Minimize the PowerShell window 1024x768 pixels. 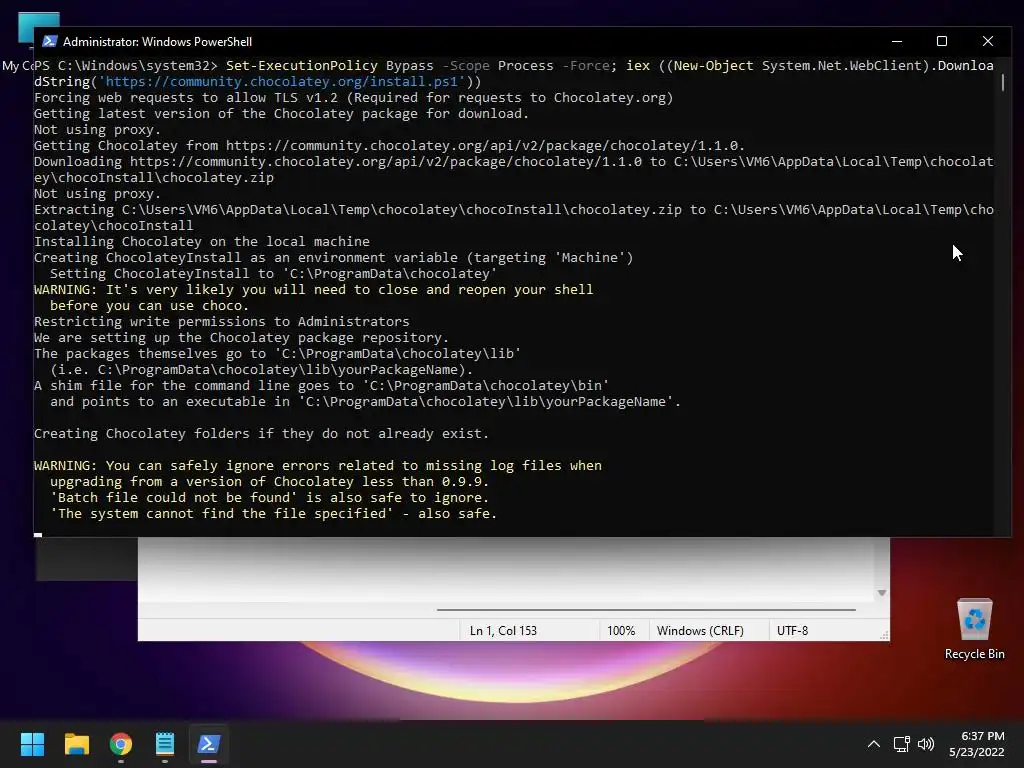[x=897, y=41]
